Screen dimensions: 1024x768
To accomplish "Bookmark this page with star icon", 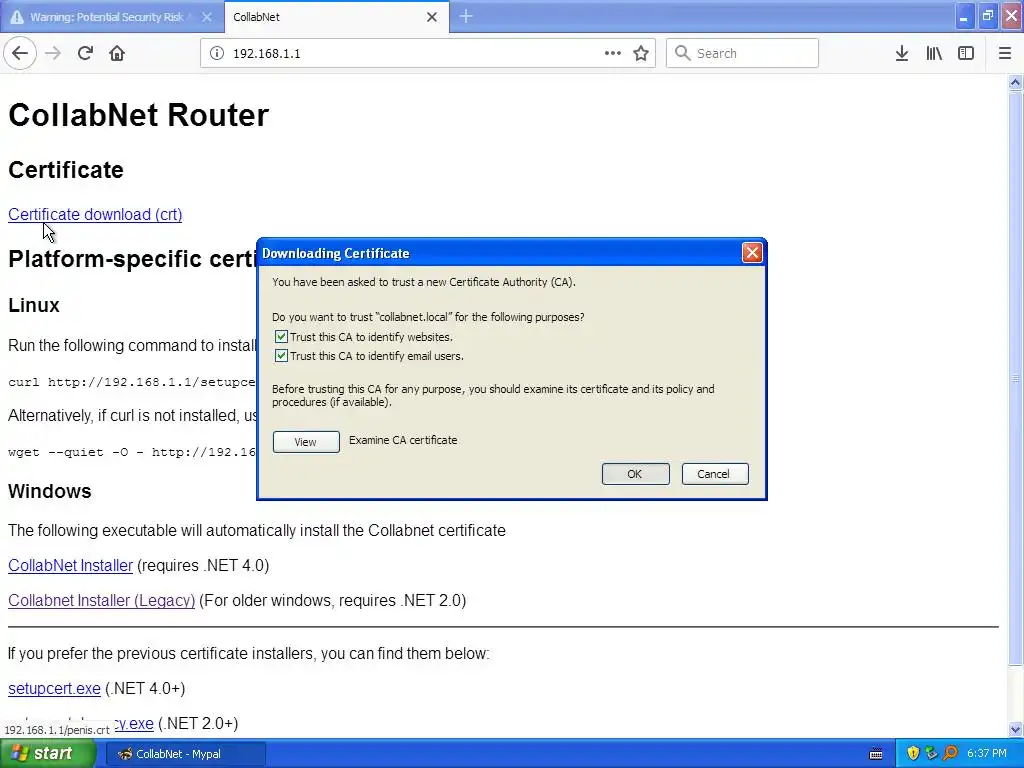I will (x=641, y=53).
